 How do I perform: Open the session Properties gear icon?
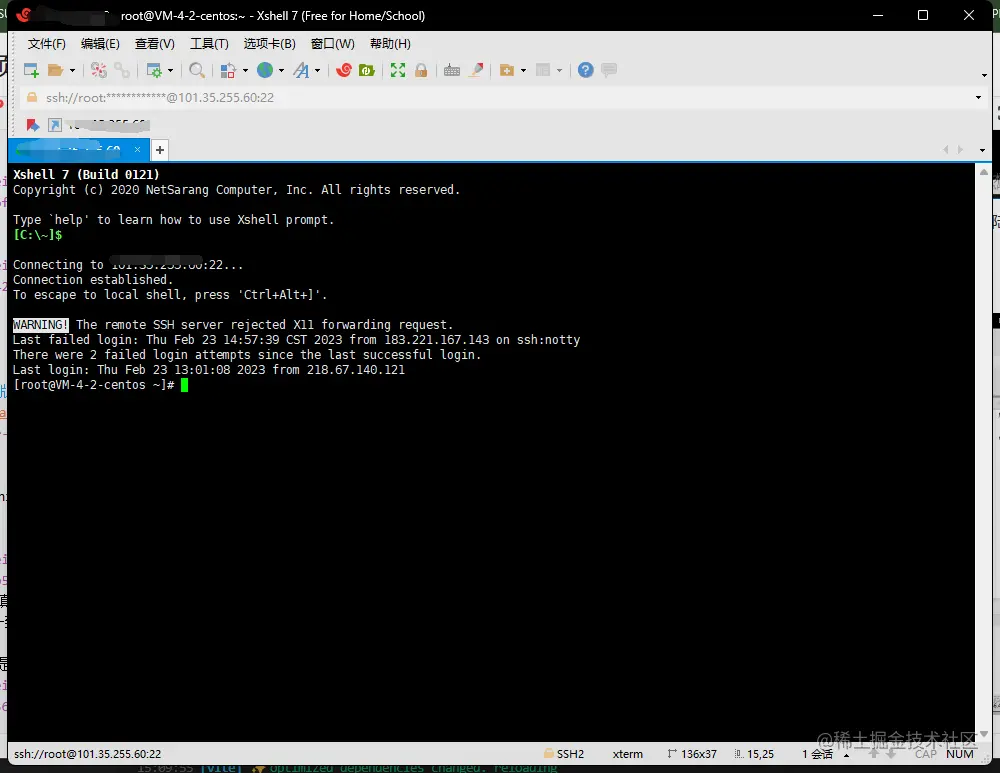(154, 70)
